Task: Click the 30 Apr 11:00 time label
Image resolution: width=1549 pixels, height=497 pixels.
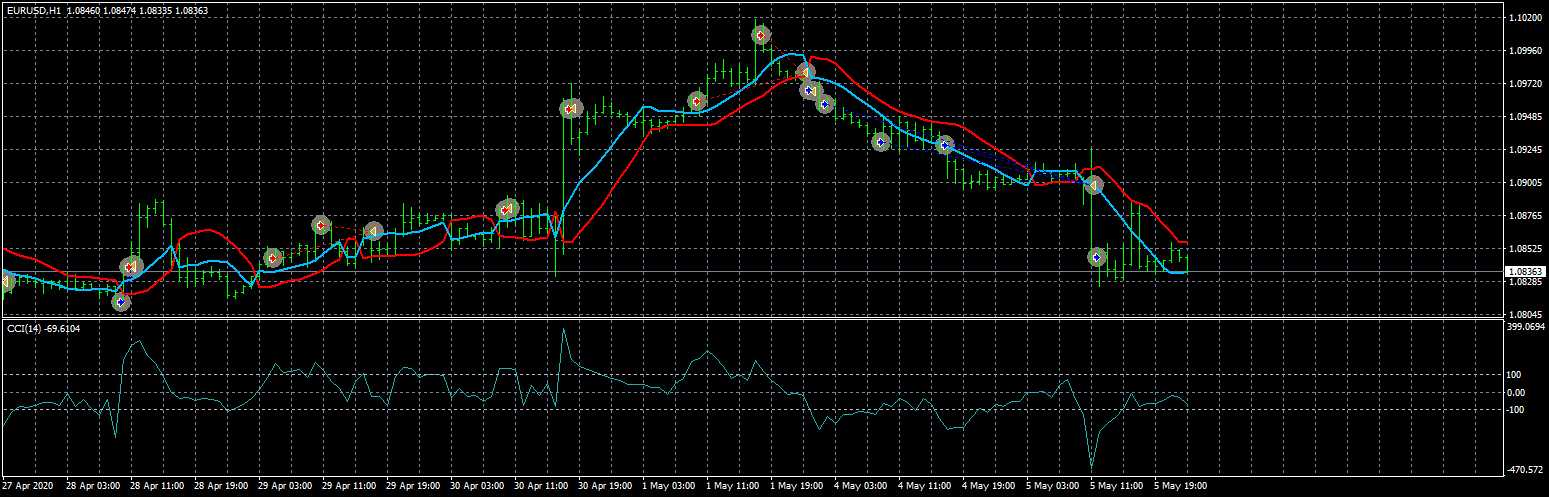Action: 541,487
